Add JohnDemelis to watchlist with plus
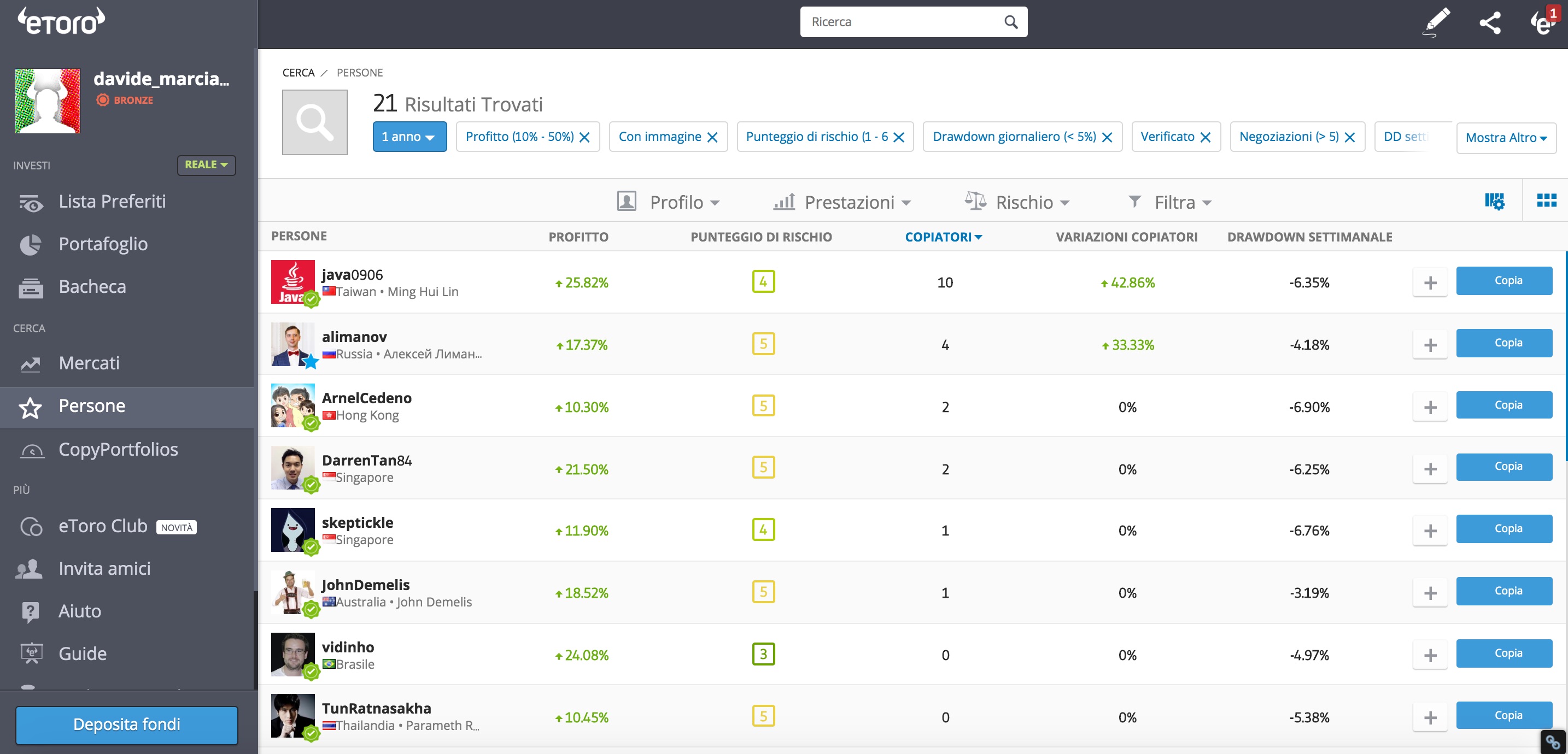 click(1430, 593)
